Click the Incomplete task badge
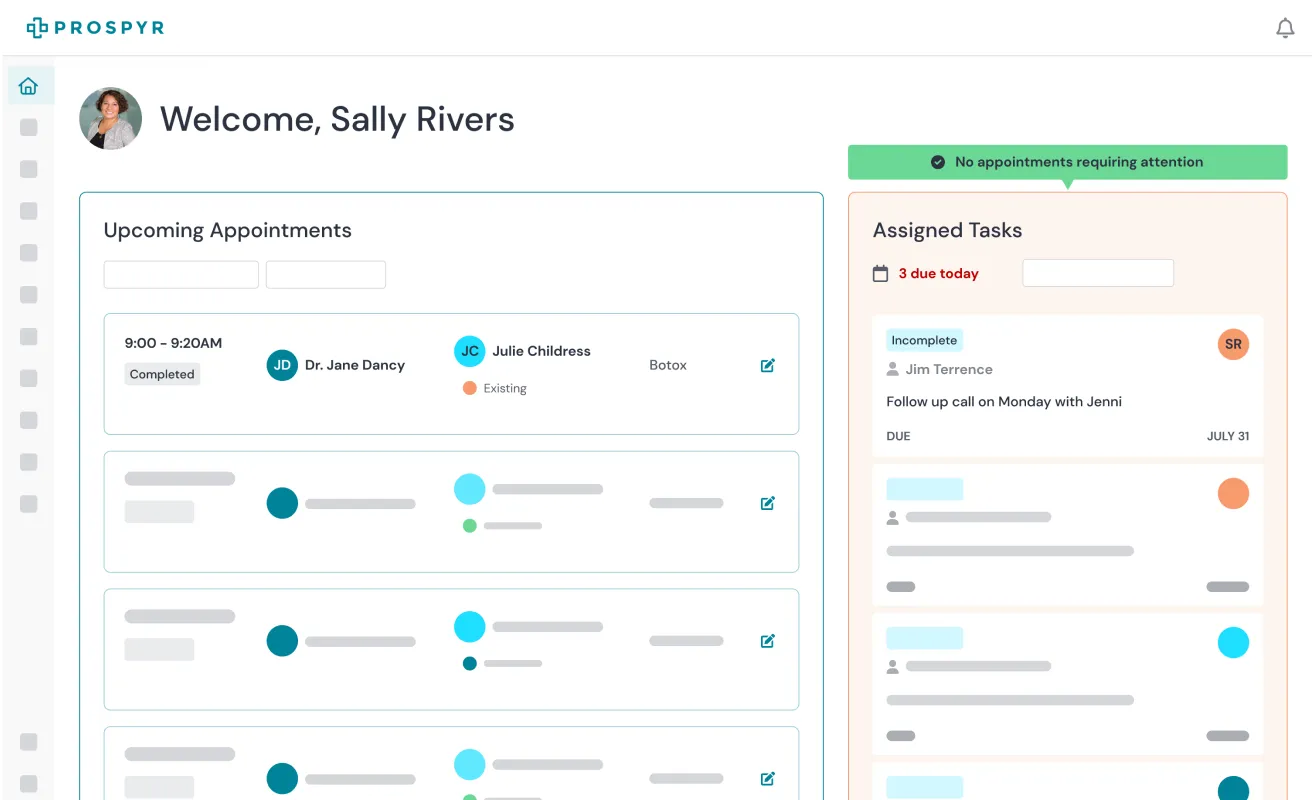This screenshot has width=1312, height=800. 924,340
